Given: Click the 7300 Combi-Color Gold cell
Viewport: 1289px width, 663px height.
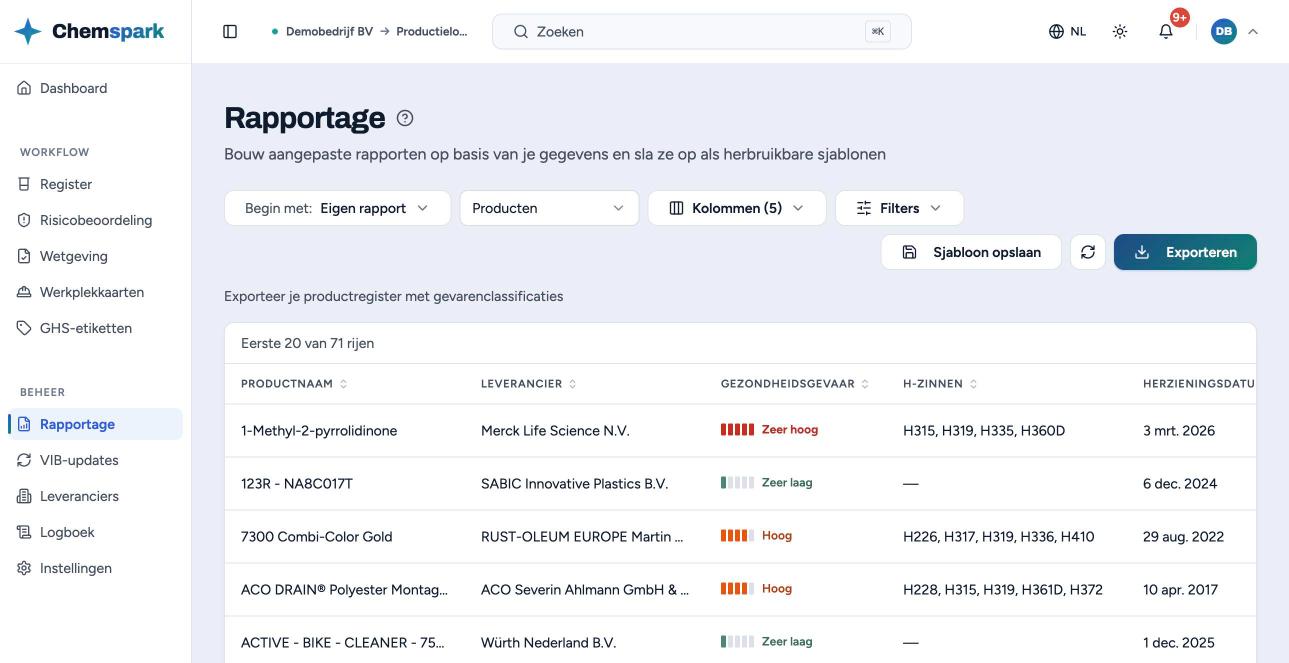Looking at the screenshot, I should point(317,537).
